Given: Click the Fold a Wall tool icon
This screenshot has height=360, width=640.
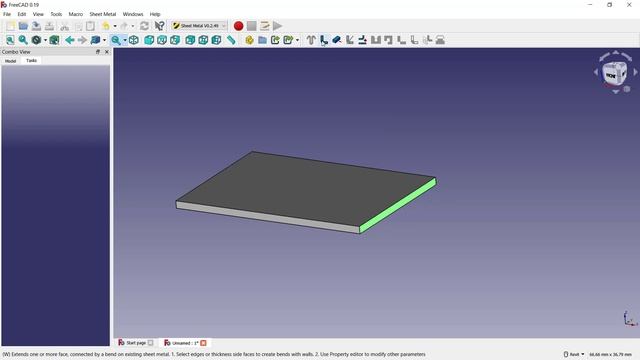Looking at the screenshot, I should coord(350,40).
